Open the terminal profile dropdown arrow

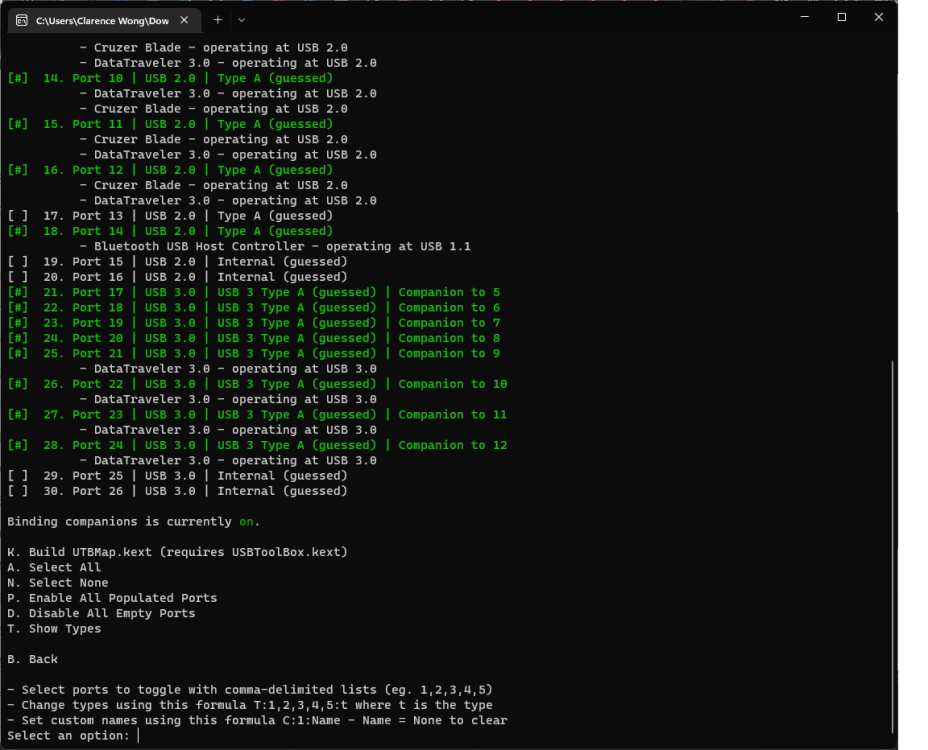[x=241, y=20]
